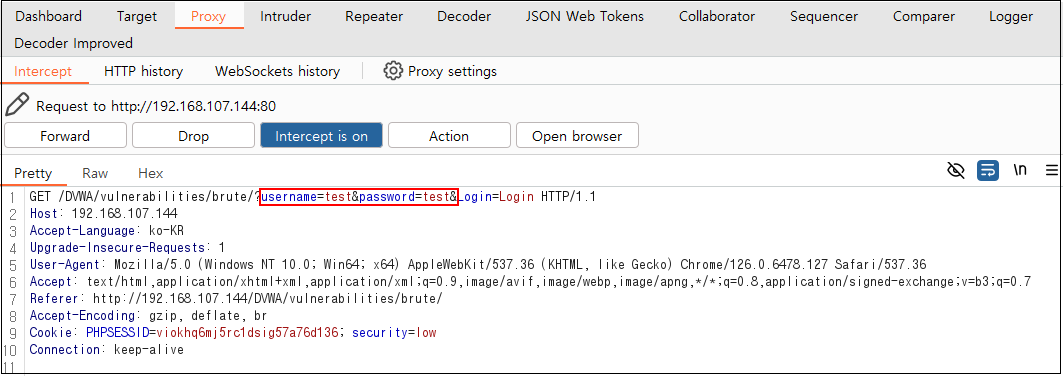Image resolution: width=1063 pixels, height=376 pixels.
Task: Click the Connection keep-alive header
Action: click(x=106, y=350)
